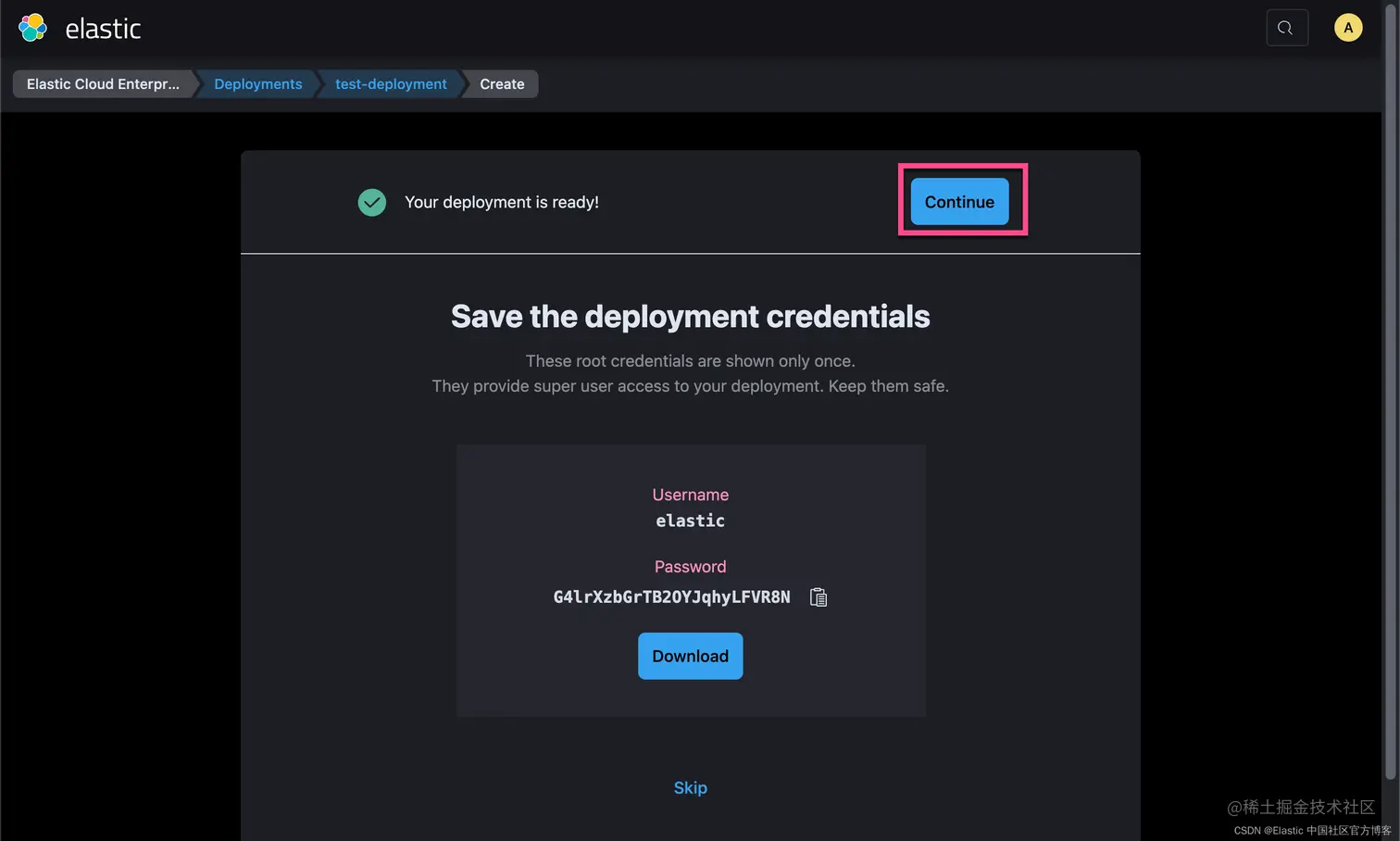Screen dimensions: 1400x841
Task: Open the Deployments breadcrumb
Action: pyautogui.click(x=258, y=83)
